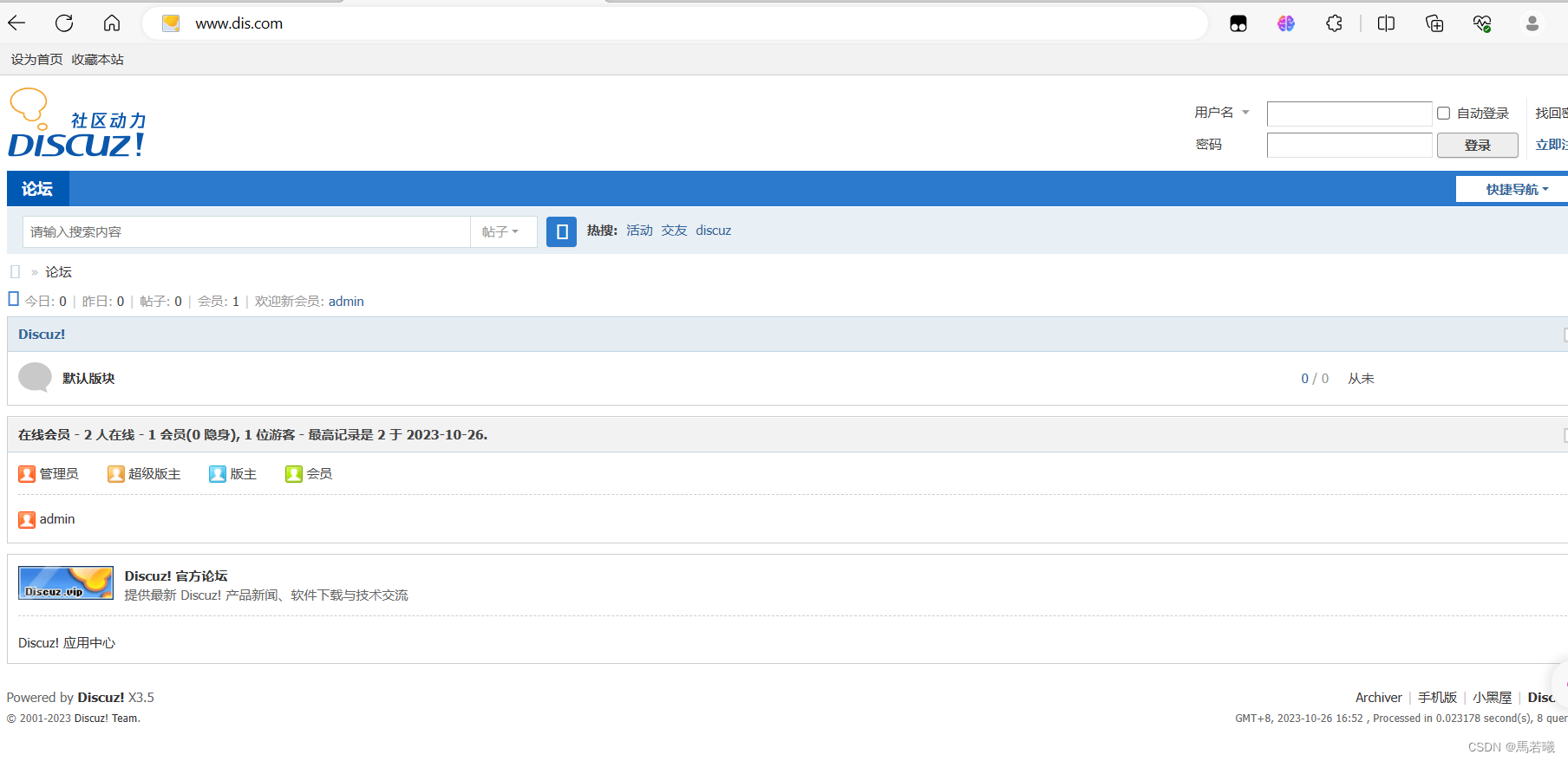Screen dimensions: 1568x761
Task: Click the 会员: 1 member count text
Action: pos(219,302)
